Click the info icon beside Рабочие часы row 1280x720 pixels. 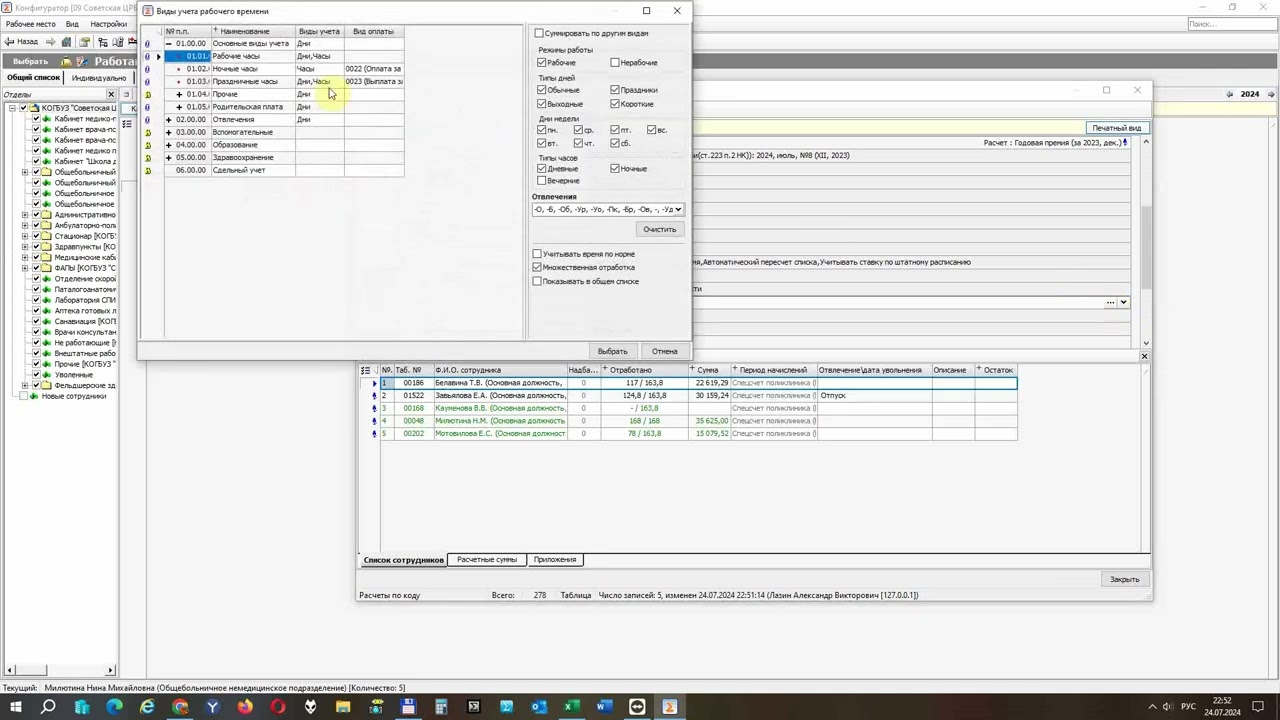147,56
